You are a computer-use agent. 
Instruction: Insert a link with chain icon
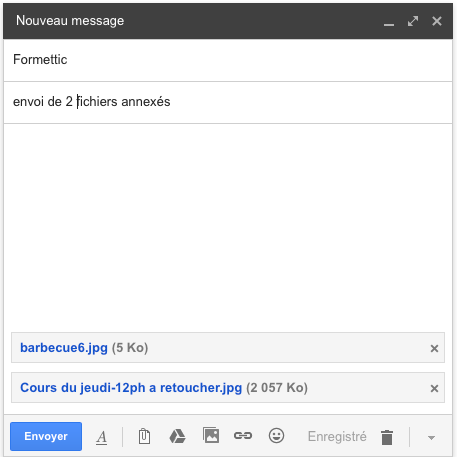coord(243,436)
